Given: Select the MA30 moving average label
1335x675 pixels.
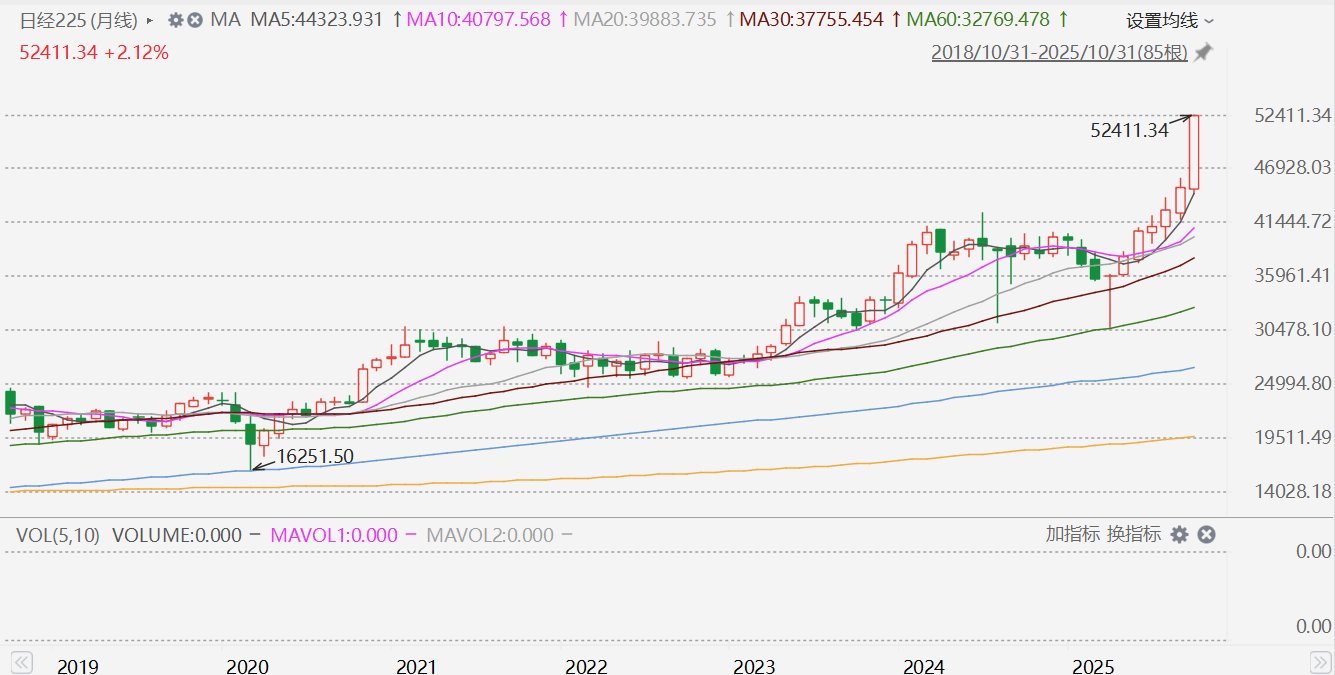Looking at the screenshot, I should tap(812, 20).
